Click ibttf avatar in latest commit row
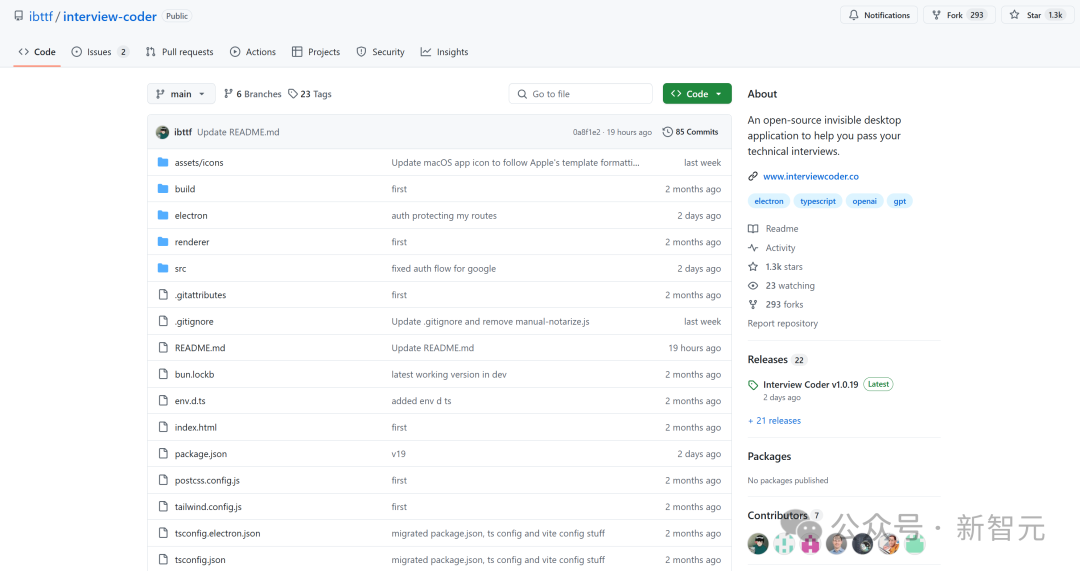Screen dimensions: 1080x571 click(x=163, y=132)
